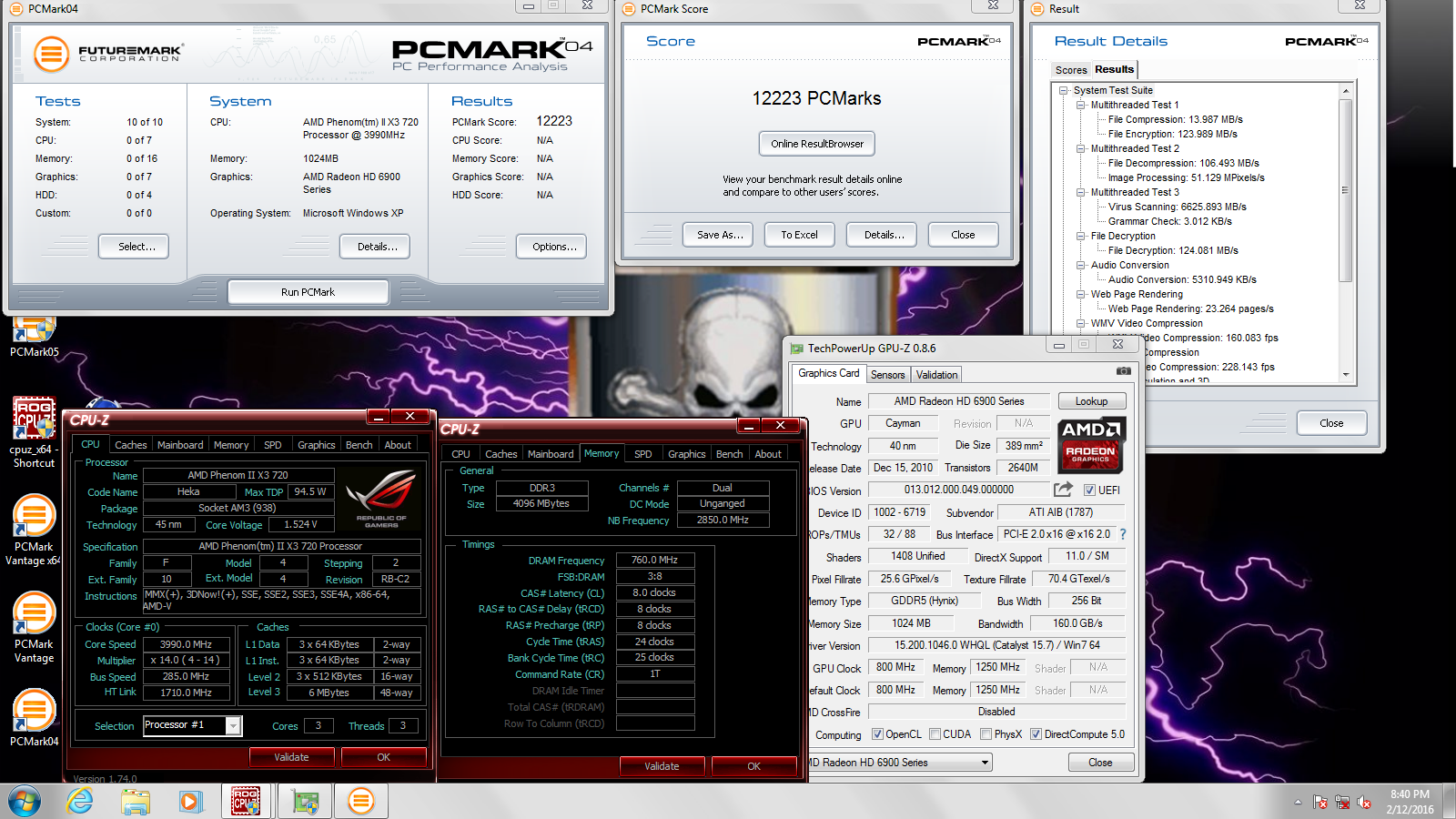This screenshot has height=819, width=1456.
Task: Collapse the Multithreaded Test 2 node
Action: (x=1081, y=148)
